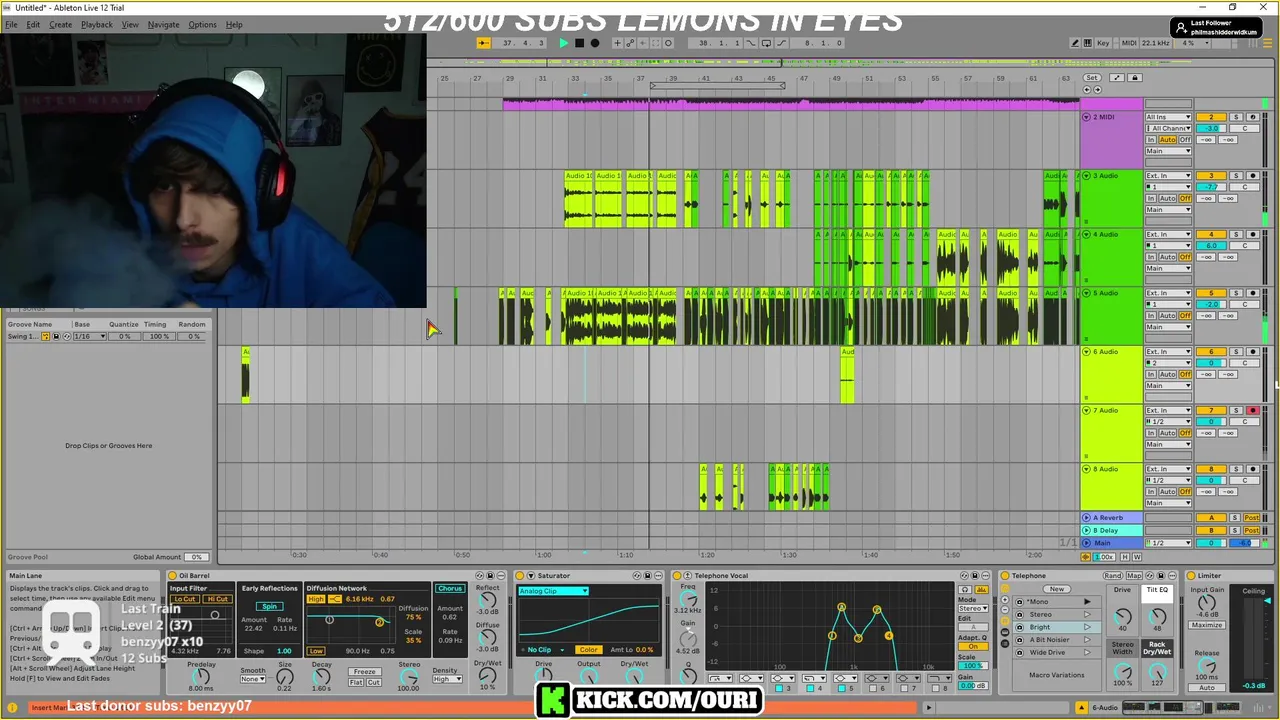Click the Session Record circle button
Screen dimensions: 1280x720
[x=668, y=43]
